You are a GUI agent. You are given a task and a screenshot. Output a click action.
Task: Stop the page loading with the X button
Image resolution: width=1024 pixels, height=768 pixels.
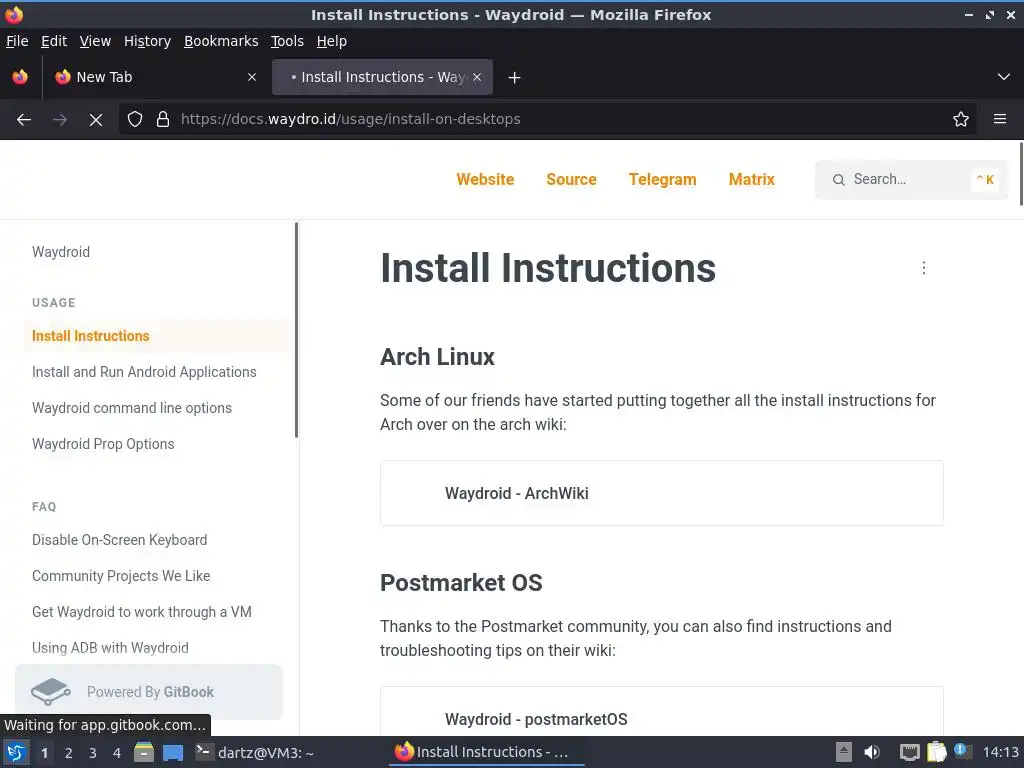tap(96, 119)
